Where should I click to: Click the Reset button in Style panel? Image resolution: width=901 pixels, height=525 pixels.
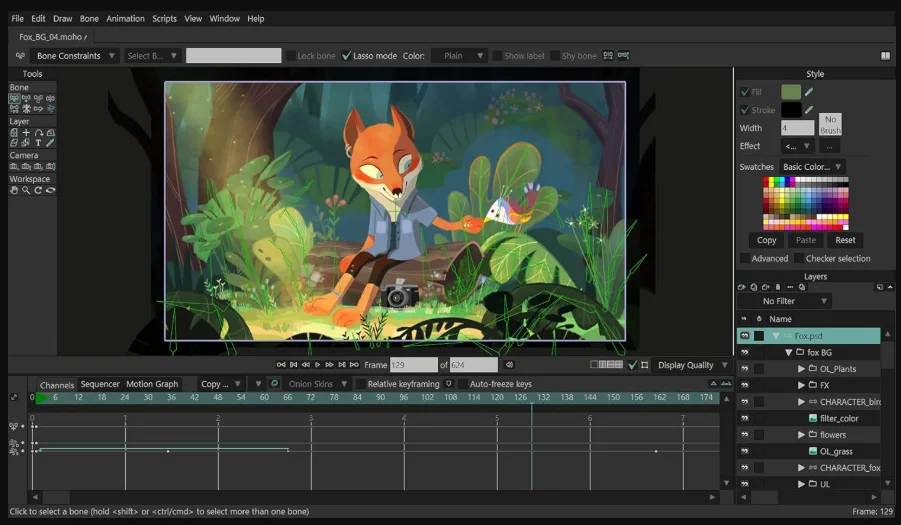[x=845, y=240]
